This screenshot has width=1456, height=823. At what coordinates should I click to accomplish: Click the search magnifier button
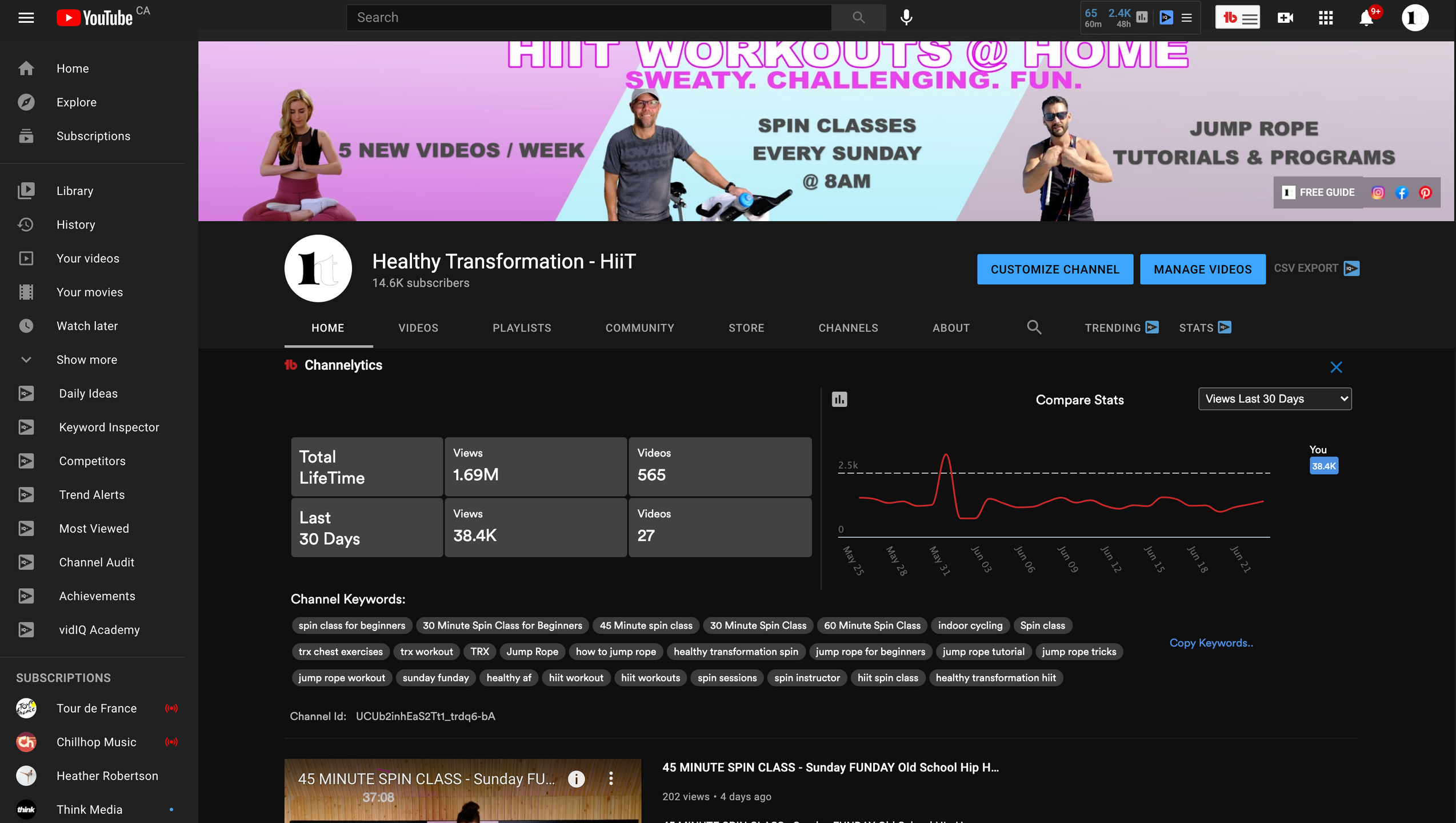[x=858, y=17]
